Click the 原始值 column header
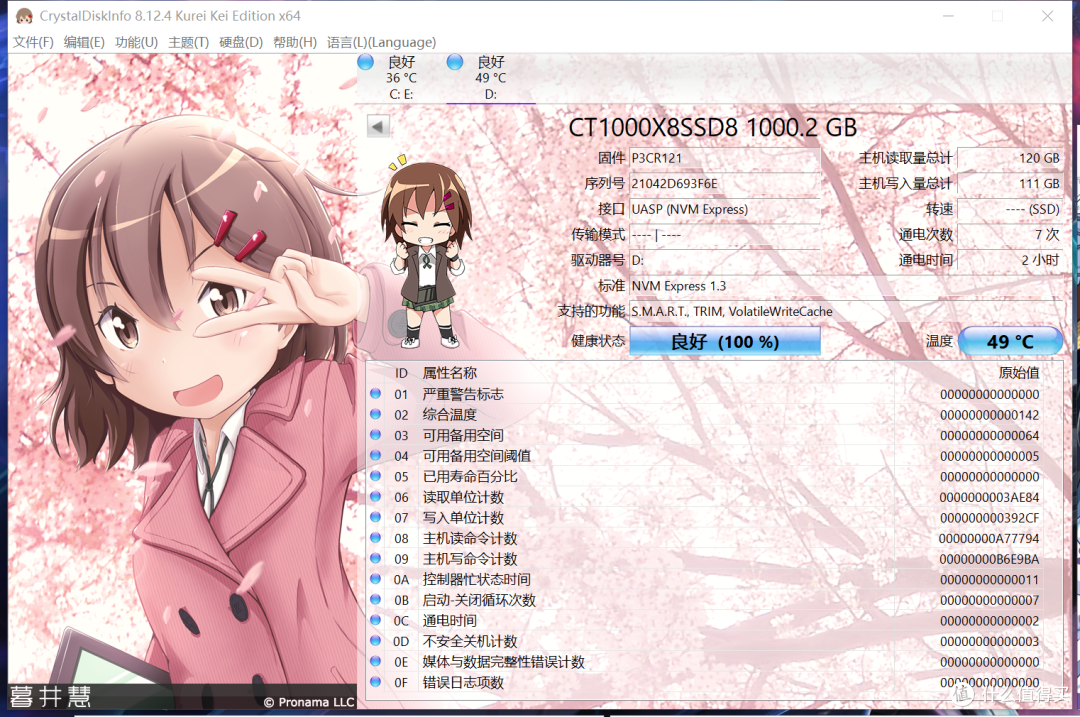 click(1019, 373)
